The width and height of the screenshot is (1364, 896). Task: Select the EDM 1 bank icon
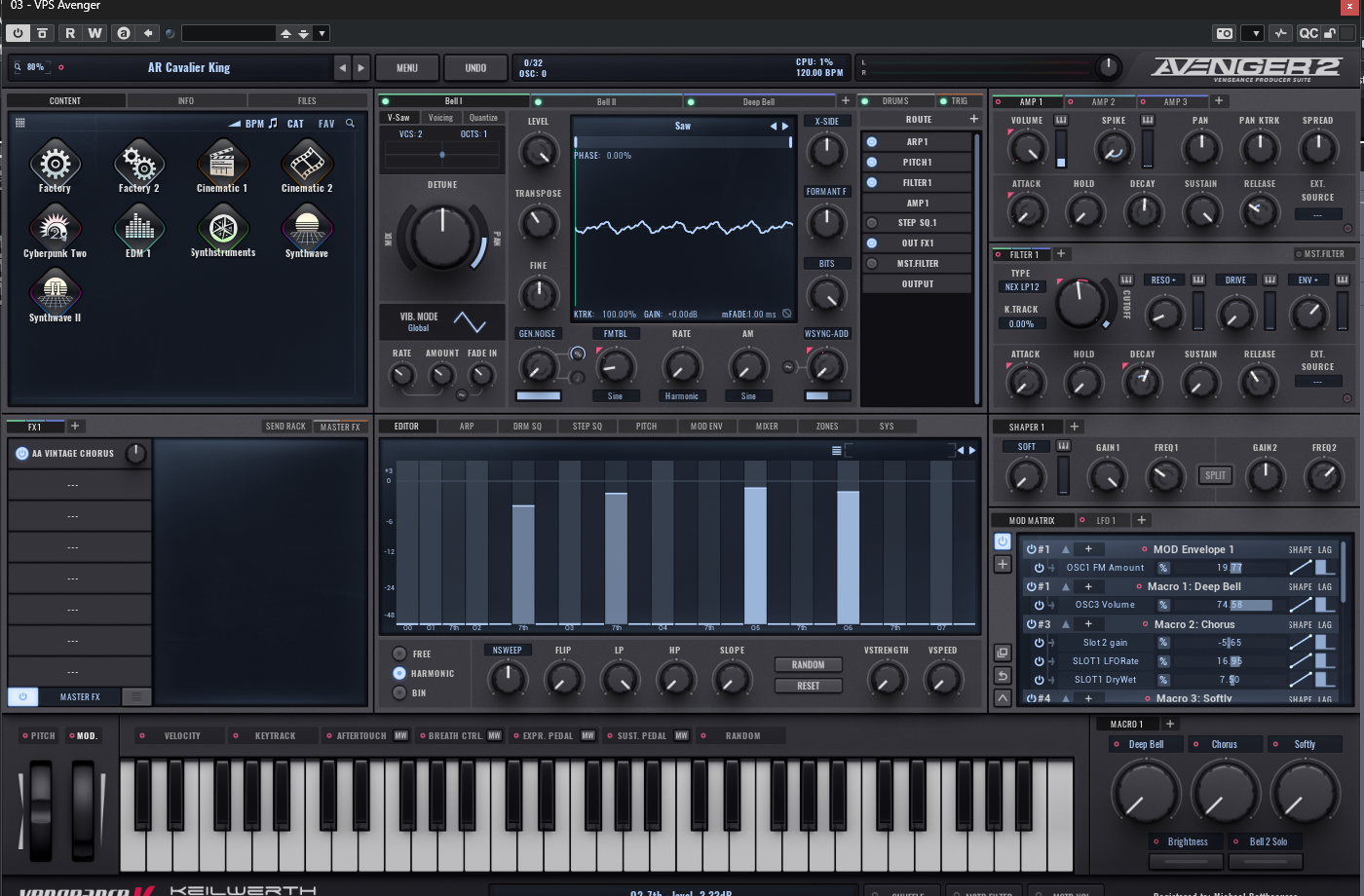pos(138,228)
